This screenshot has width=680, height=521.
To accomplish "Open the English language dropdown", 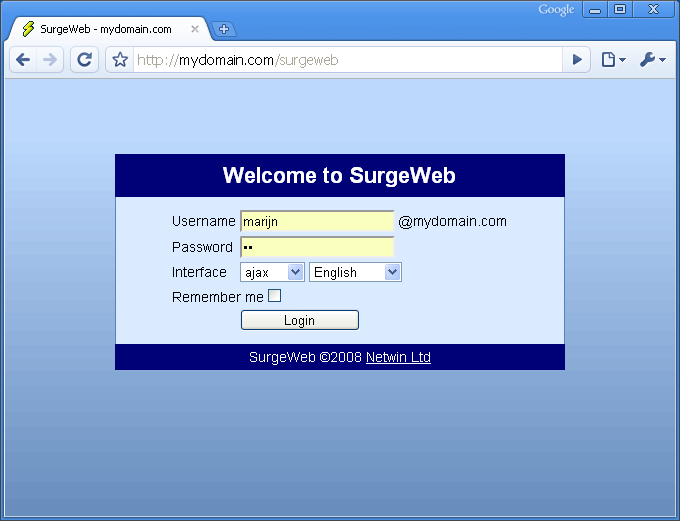I will [355, 272].
